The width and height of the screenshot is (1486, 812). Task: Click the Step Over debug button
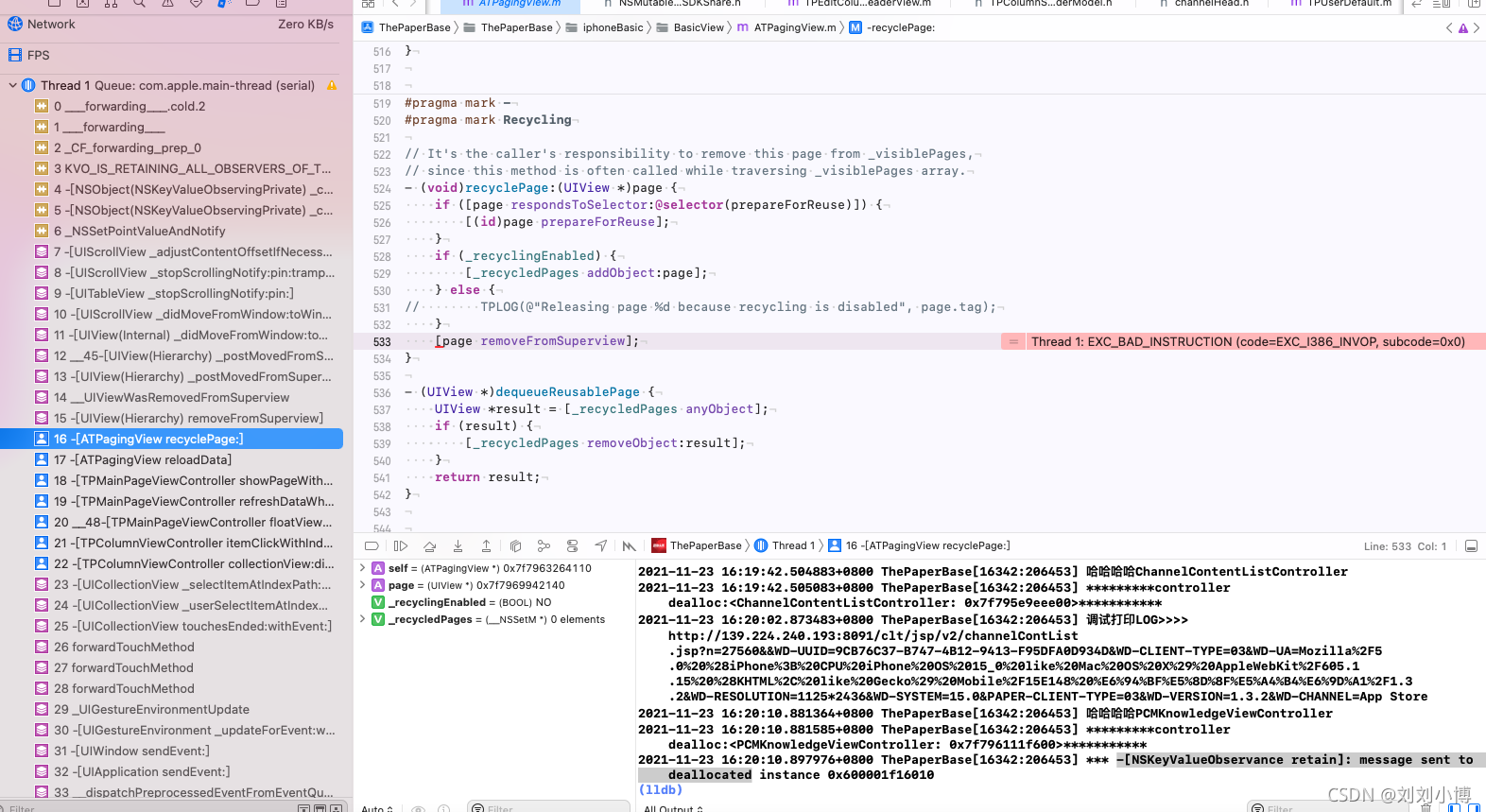click(x=429, y=545)
